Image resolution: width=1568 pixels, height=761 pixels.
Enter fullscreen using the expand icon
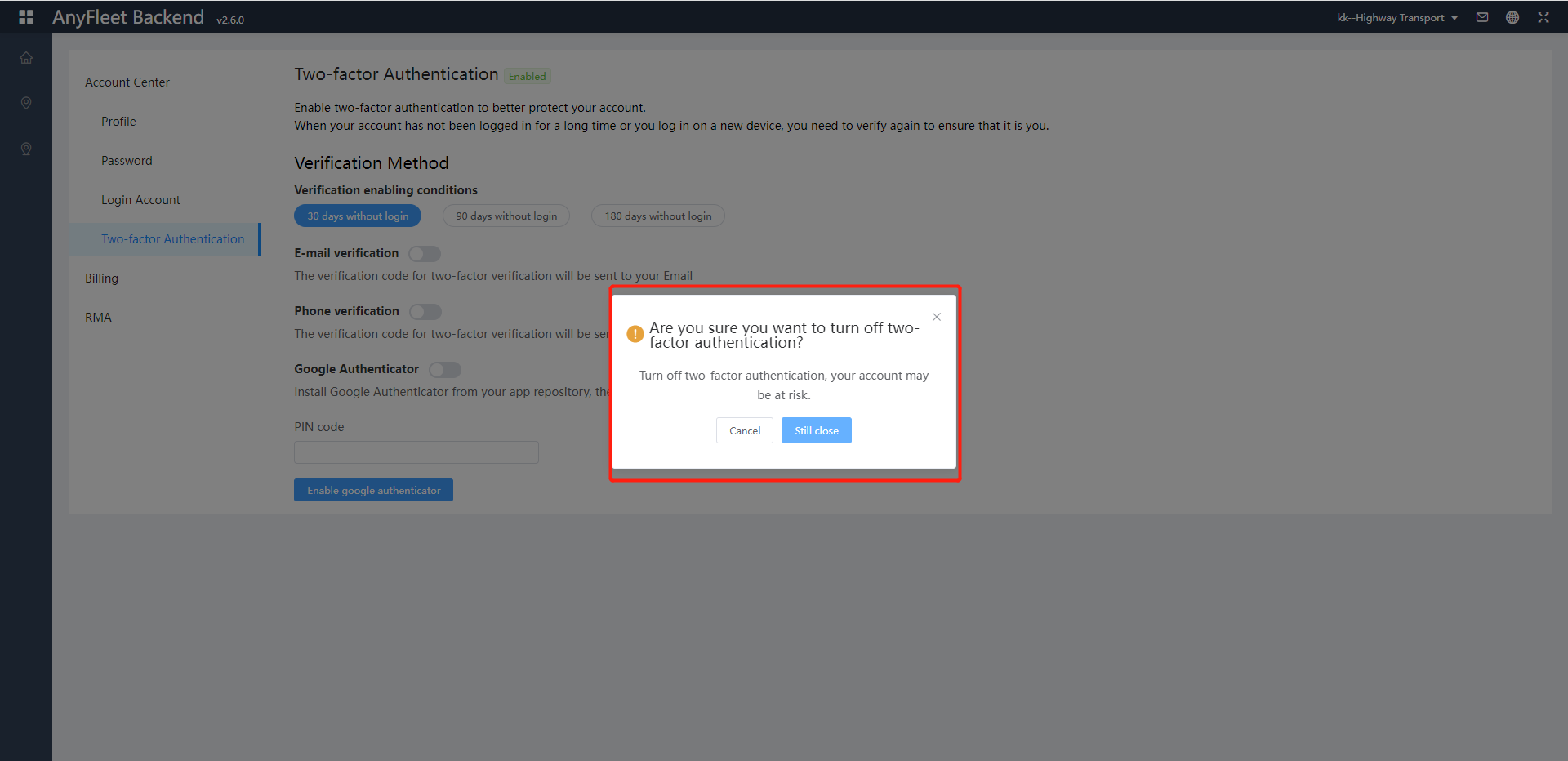click(1543, 17)
